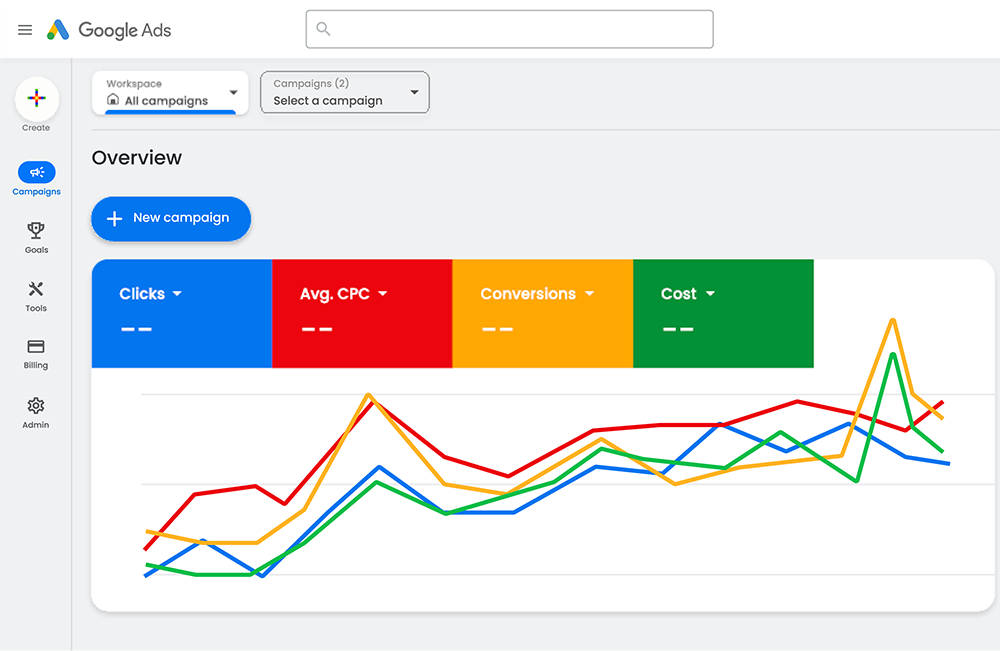1000x651 pixels.
Task: Expand the Conversions metric dropdown arrow
Action: click(x=589, y=294)
